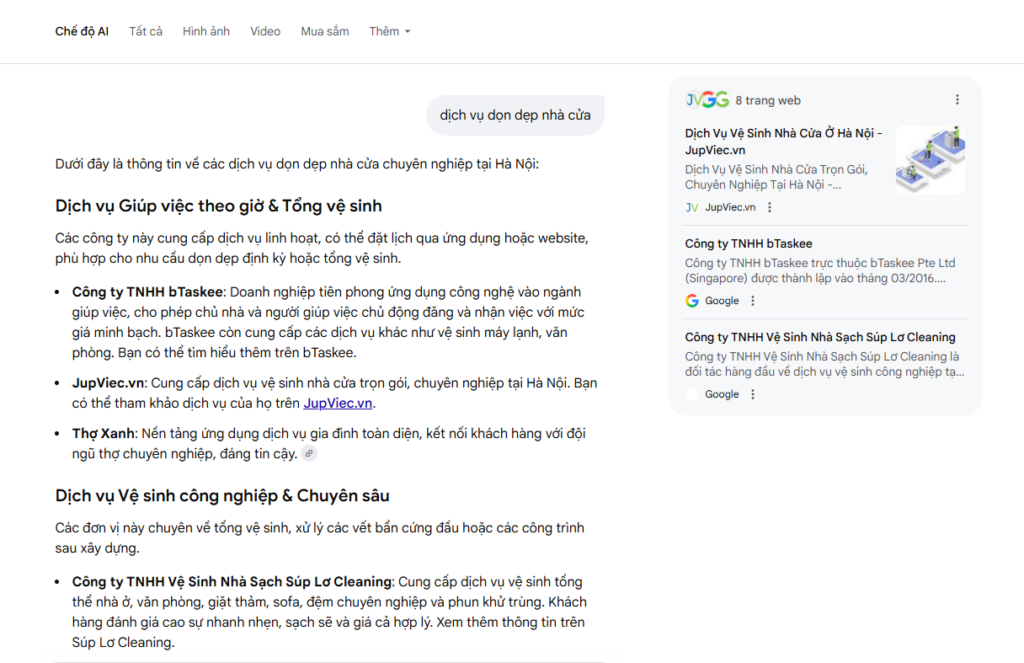Click the query bubble dịch vụ dọn dẹp nhà cửa
Viewport: 1024px width, 663px height.
pyautogui.click(x=515, y=115)
